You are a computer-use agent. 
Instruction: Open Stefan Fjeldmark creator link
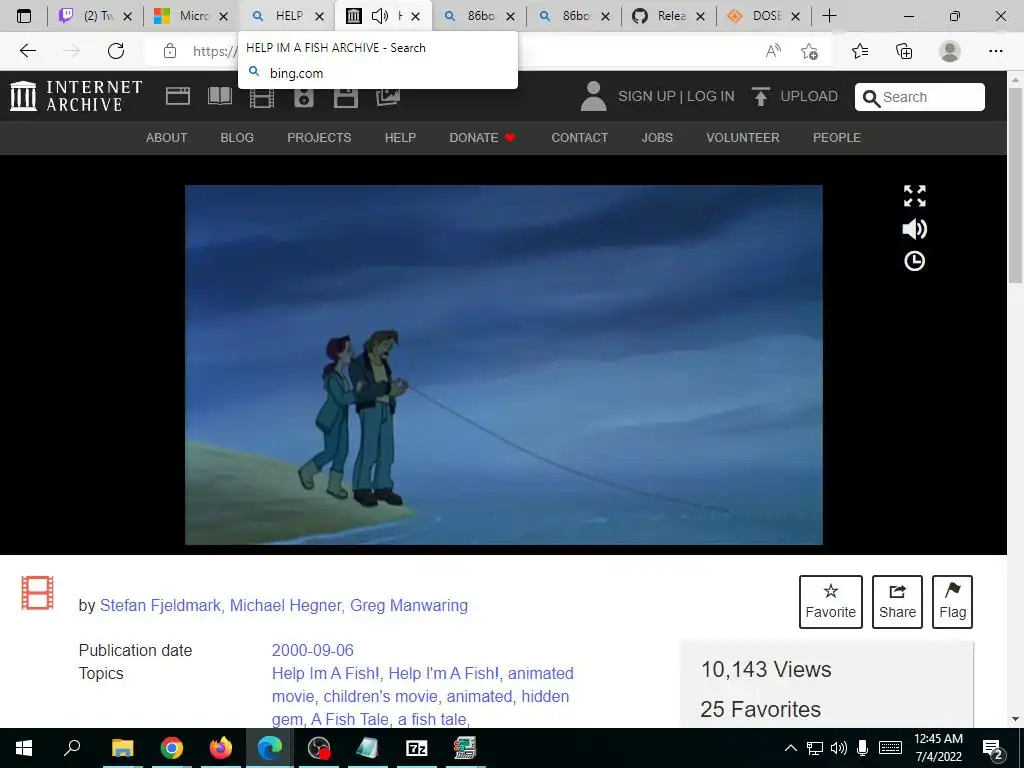tap(160, 605)
